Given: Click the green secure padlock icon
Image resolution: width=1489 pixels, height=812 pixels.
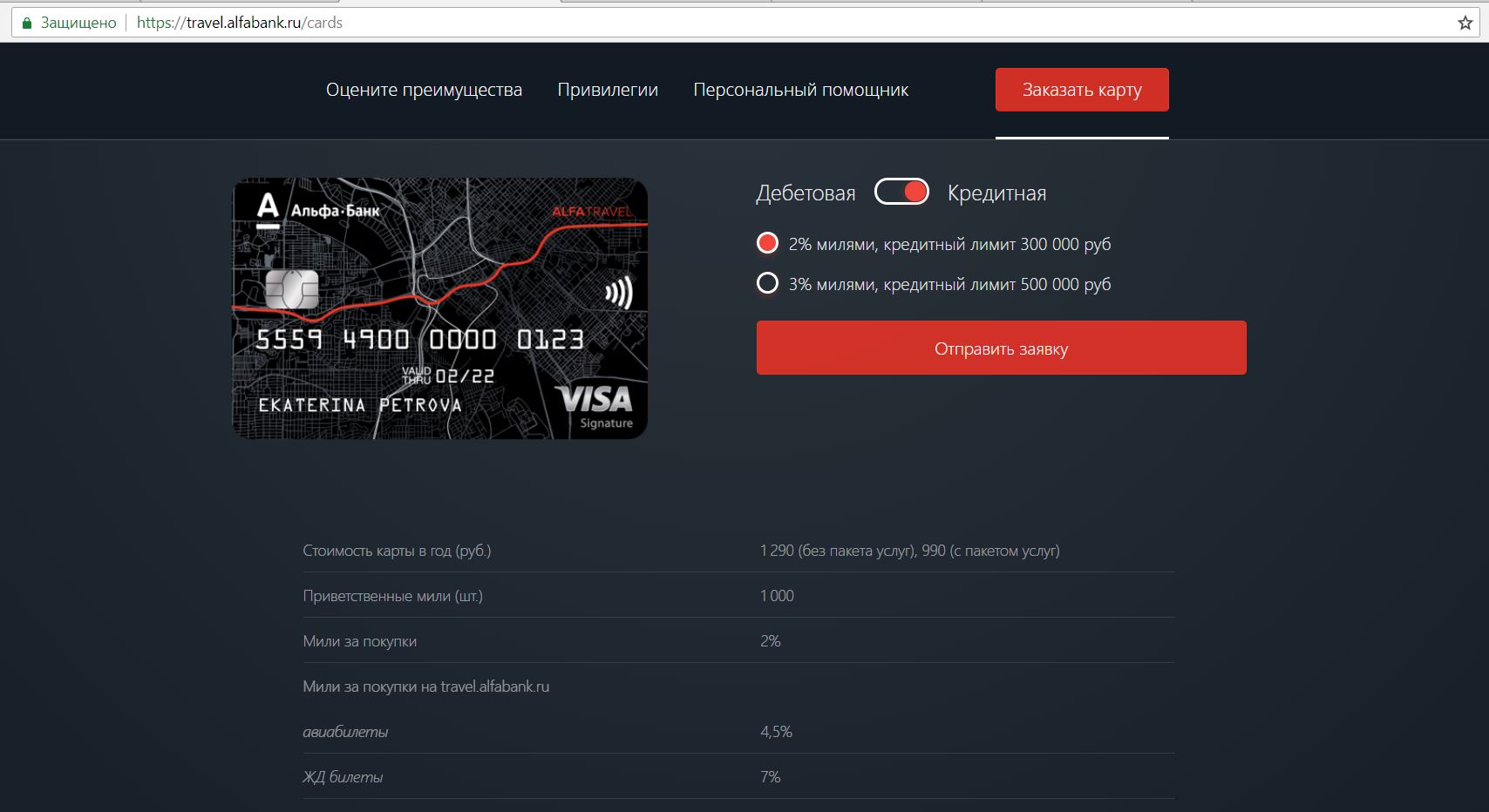Looking at the screenshot, I should 26,23.
